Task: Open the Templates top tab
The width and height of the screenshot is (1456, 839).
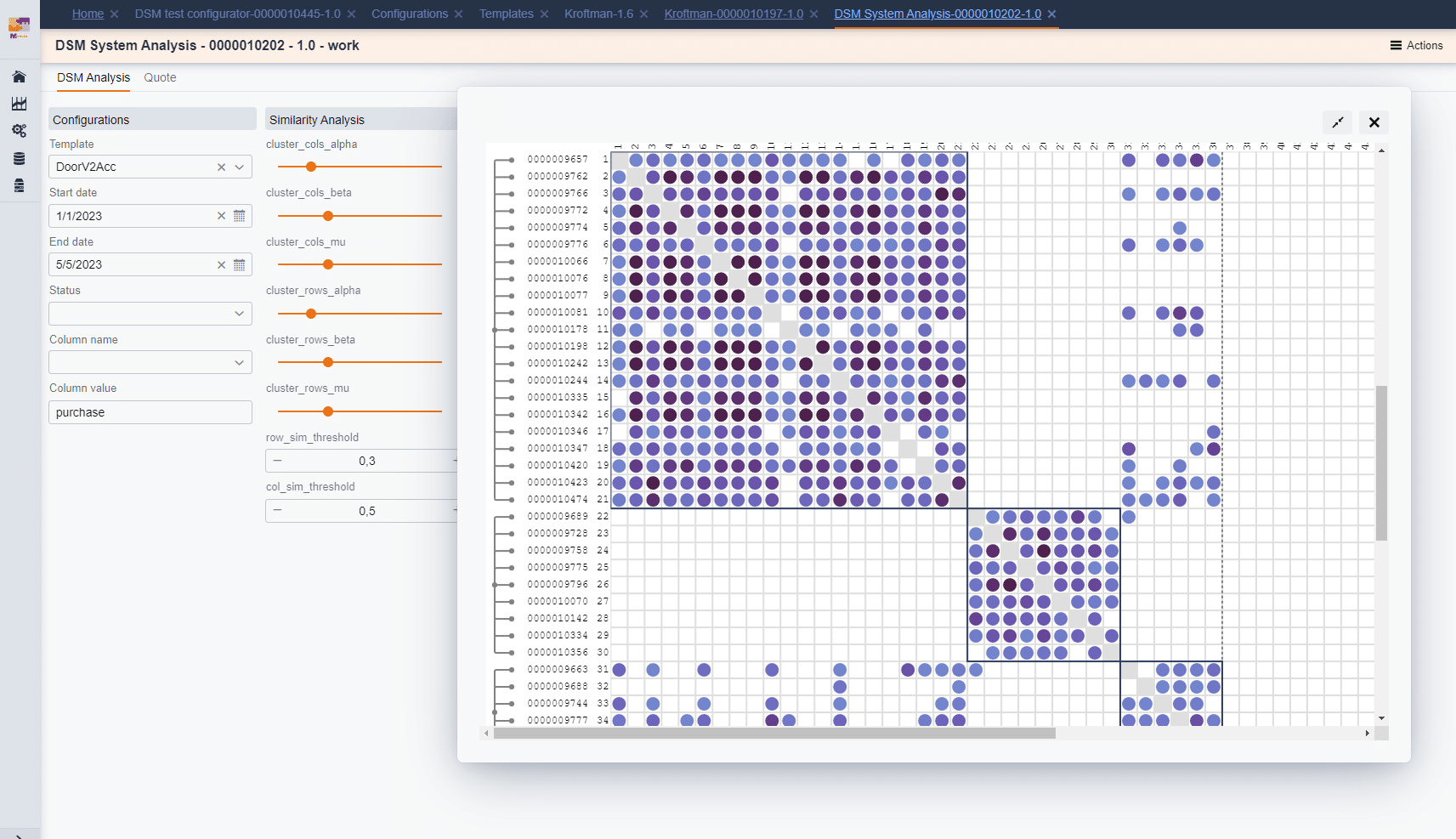Action: point(506,14)
